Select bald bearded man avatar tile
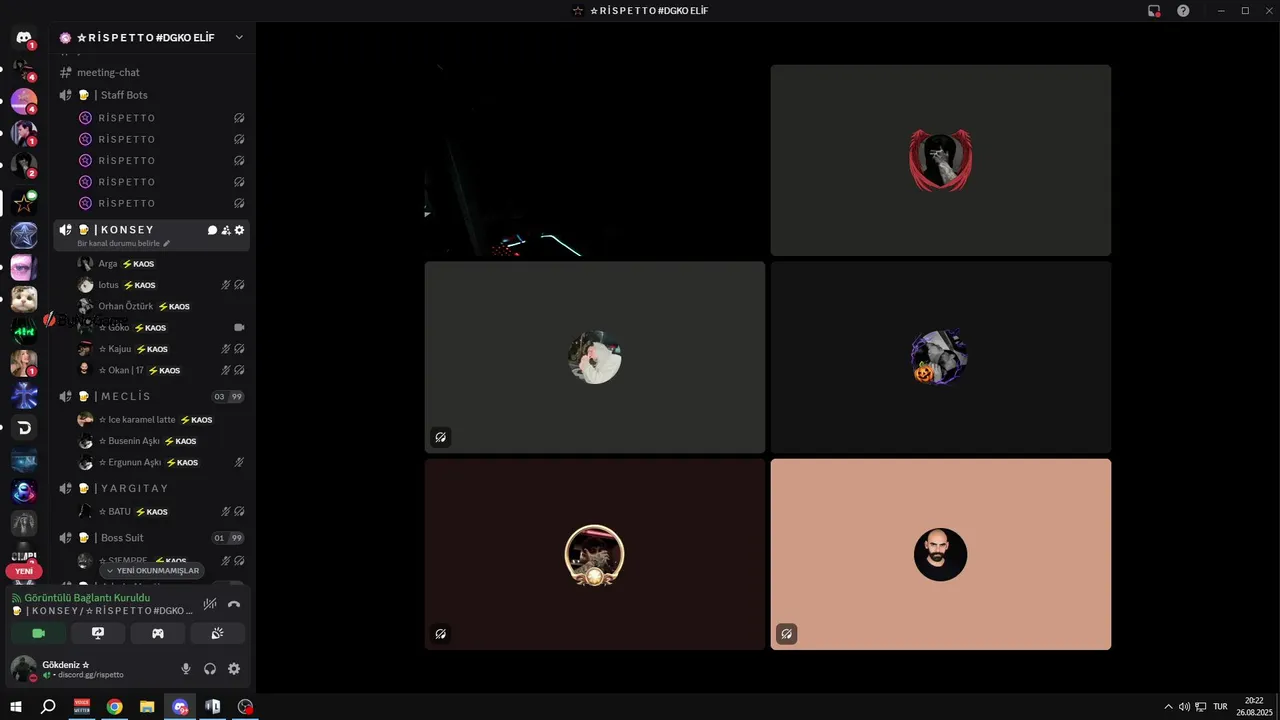Image resolution: width=1280 pixels, height=720 pixels. (x=940, y=554)
